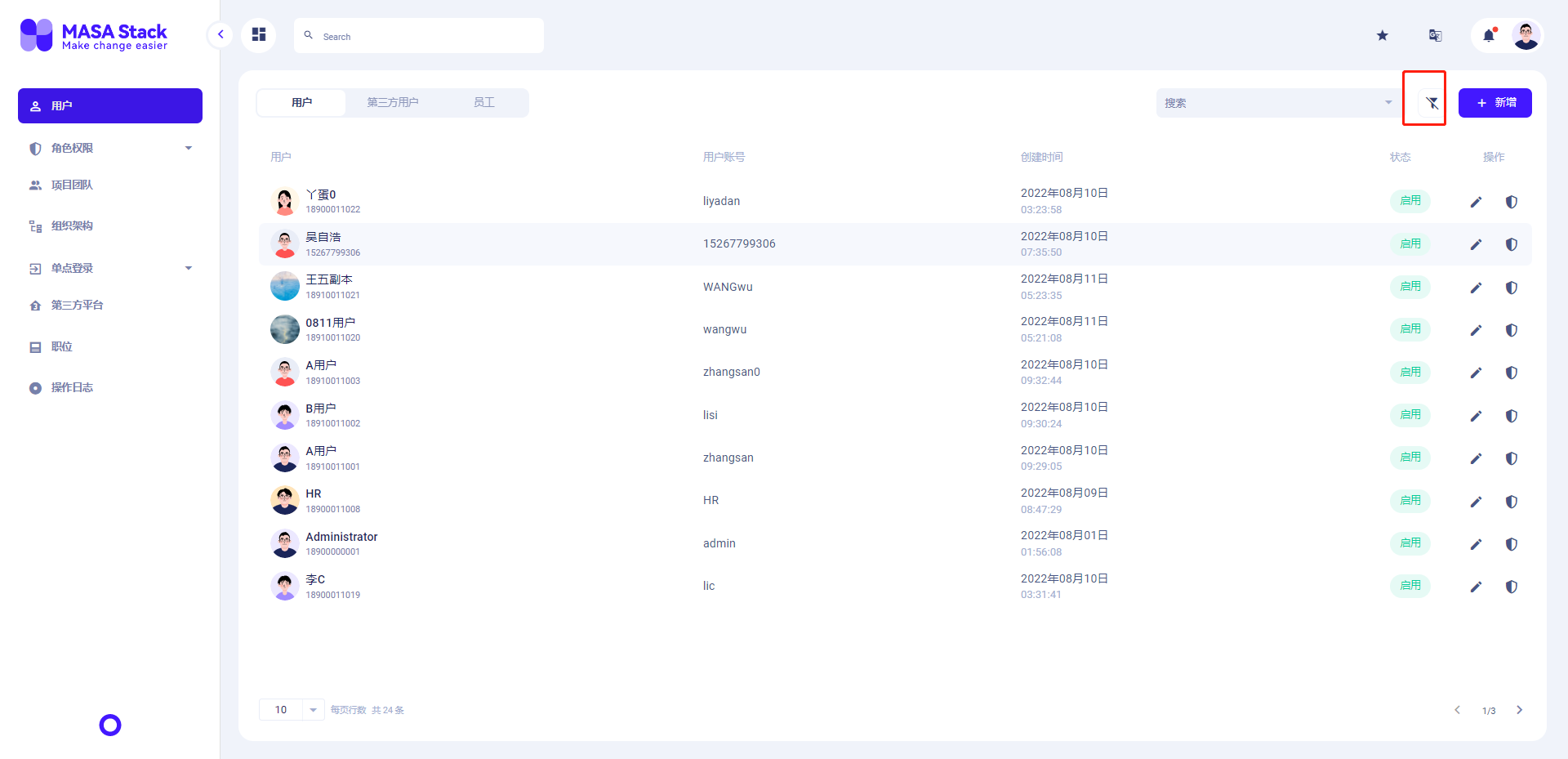The image size is (1568, 759).
Task: Open the notifications bell
Action: 1489,35
